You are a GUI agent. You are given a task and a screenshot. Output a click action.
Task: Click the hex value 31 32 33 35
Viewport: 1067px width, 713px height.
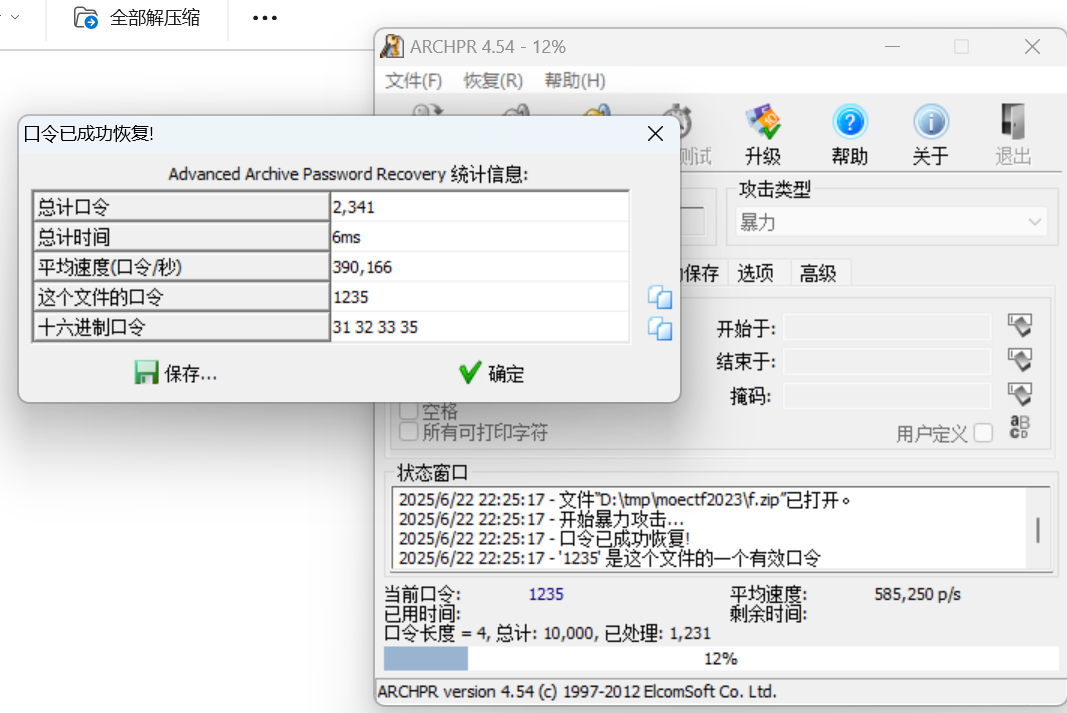(x=375, y=327)
